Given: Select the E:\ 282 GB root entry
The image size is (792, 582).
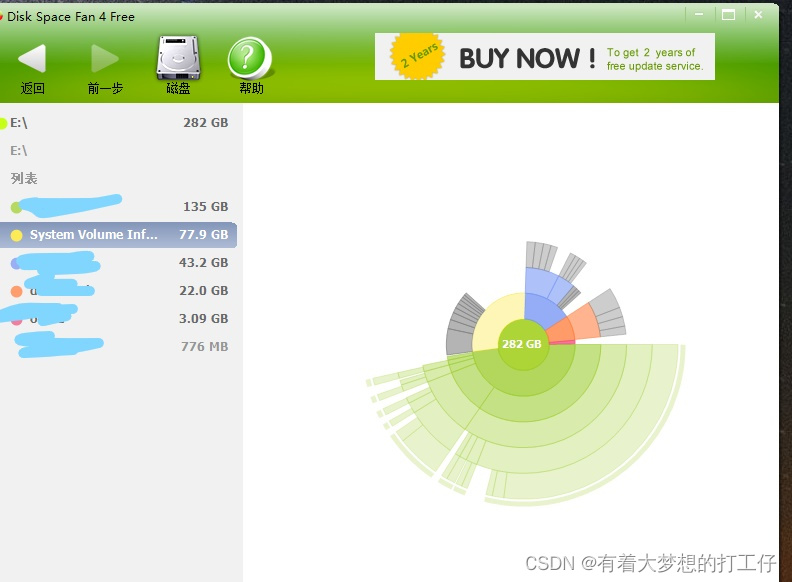Looking at the screenshot, I should point(118,123).
